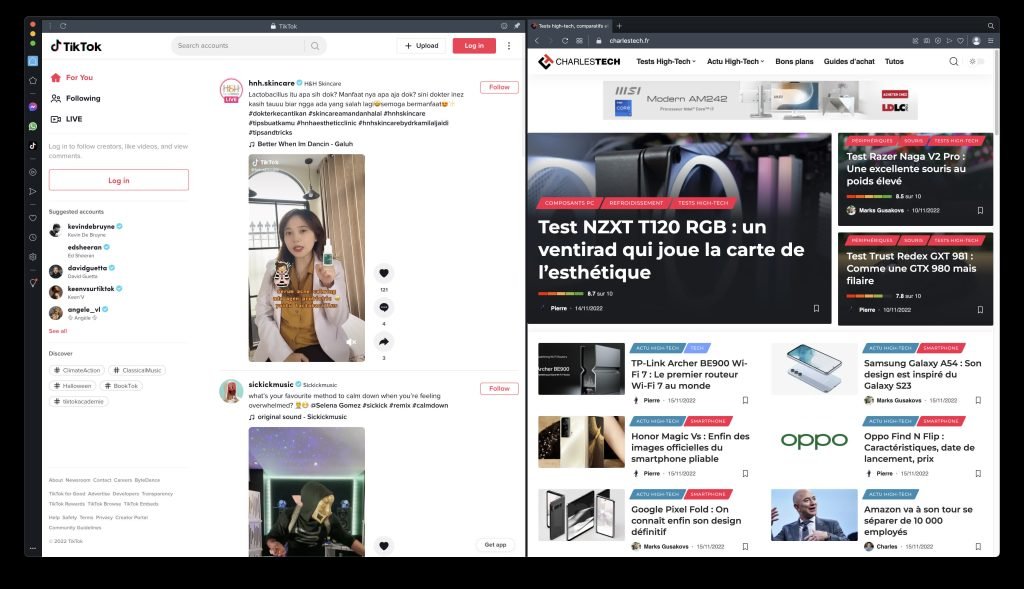Bookmark the Samsung Galaxy A54 article
This screenshot has height=589, width=1024.
[978, 400]
